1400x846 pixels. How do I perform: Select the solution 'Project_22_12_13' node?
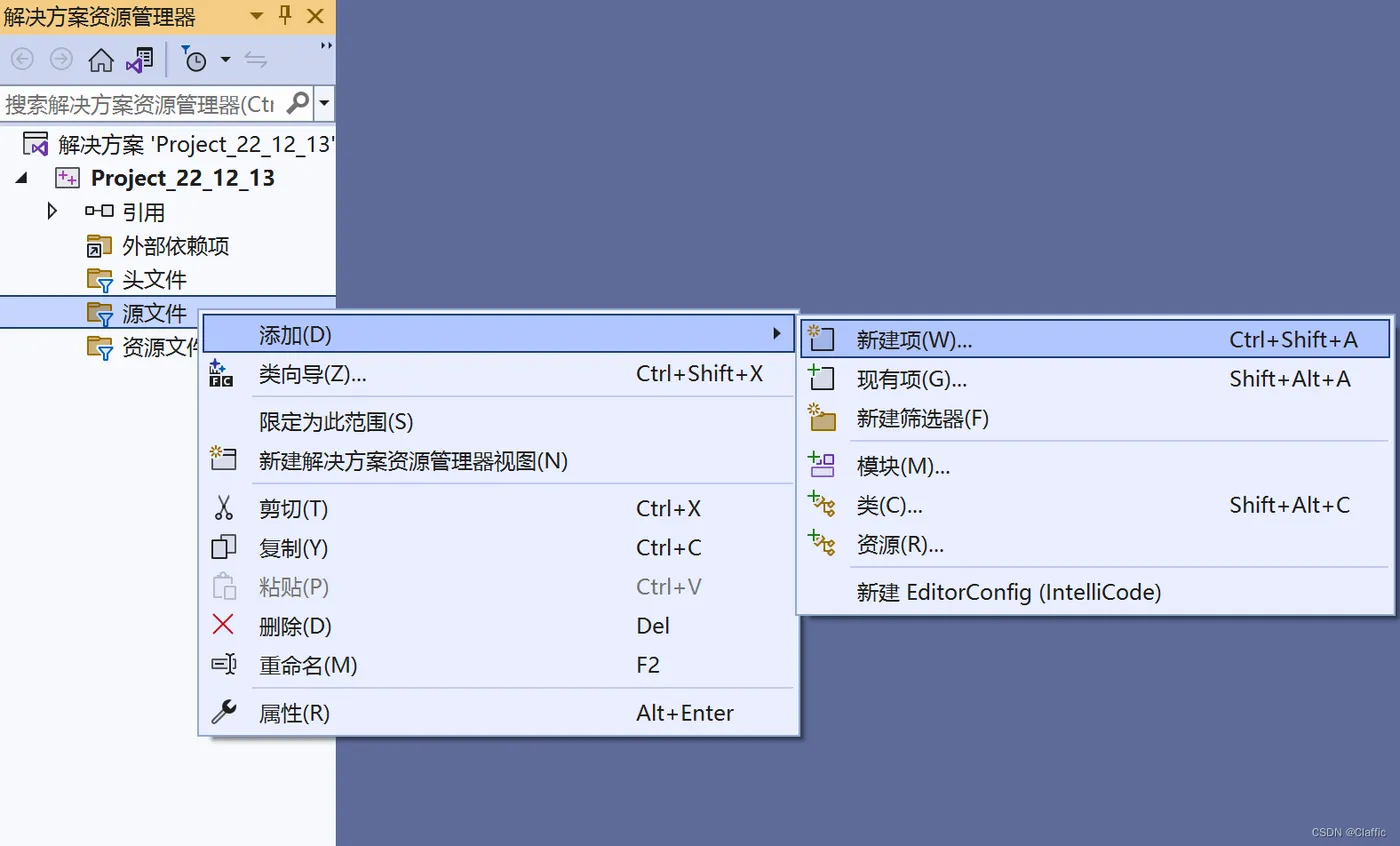195,144
